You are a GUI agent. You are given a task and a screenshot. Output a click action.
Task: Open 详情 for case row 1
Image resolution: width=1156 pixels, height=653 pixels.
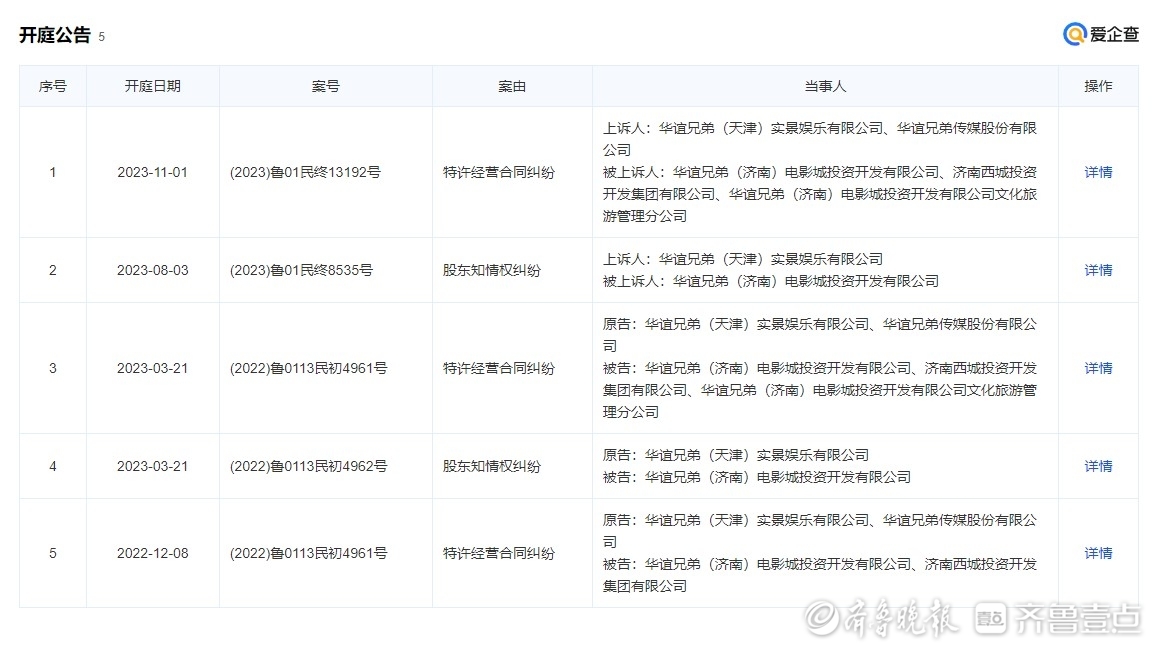(x=1098, y=172)
